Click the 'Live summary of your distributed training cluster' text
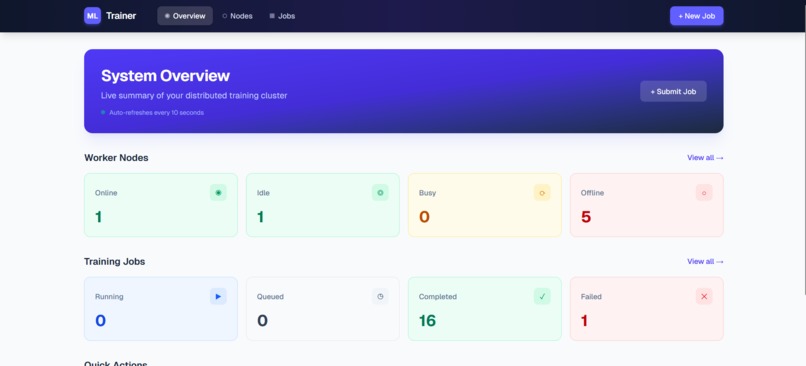The image size is (806, 366). (x=194, y=96)
